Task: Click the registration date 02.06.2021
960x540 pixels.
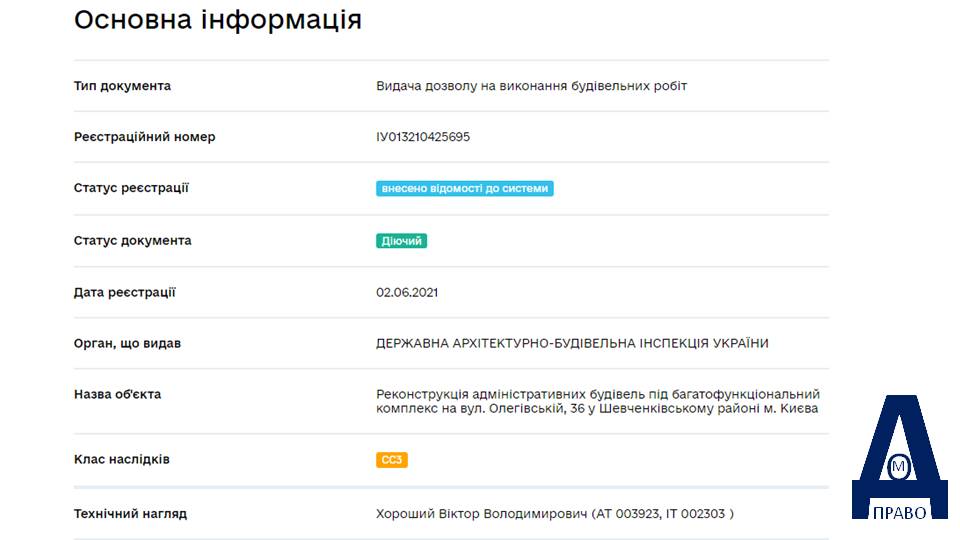Action: (407, 293)
